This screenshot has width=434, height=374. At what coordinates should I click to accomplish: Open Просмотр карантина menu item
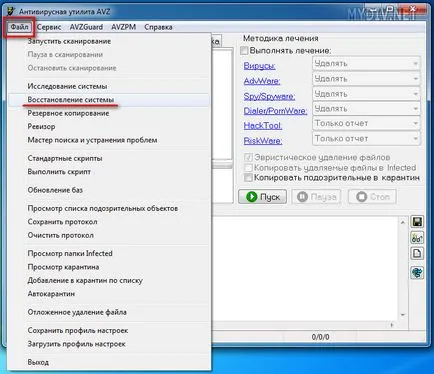click(x=109, y=267)
